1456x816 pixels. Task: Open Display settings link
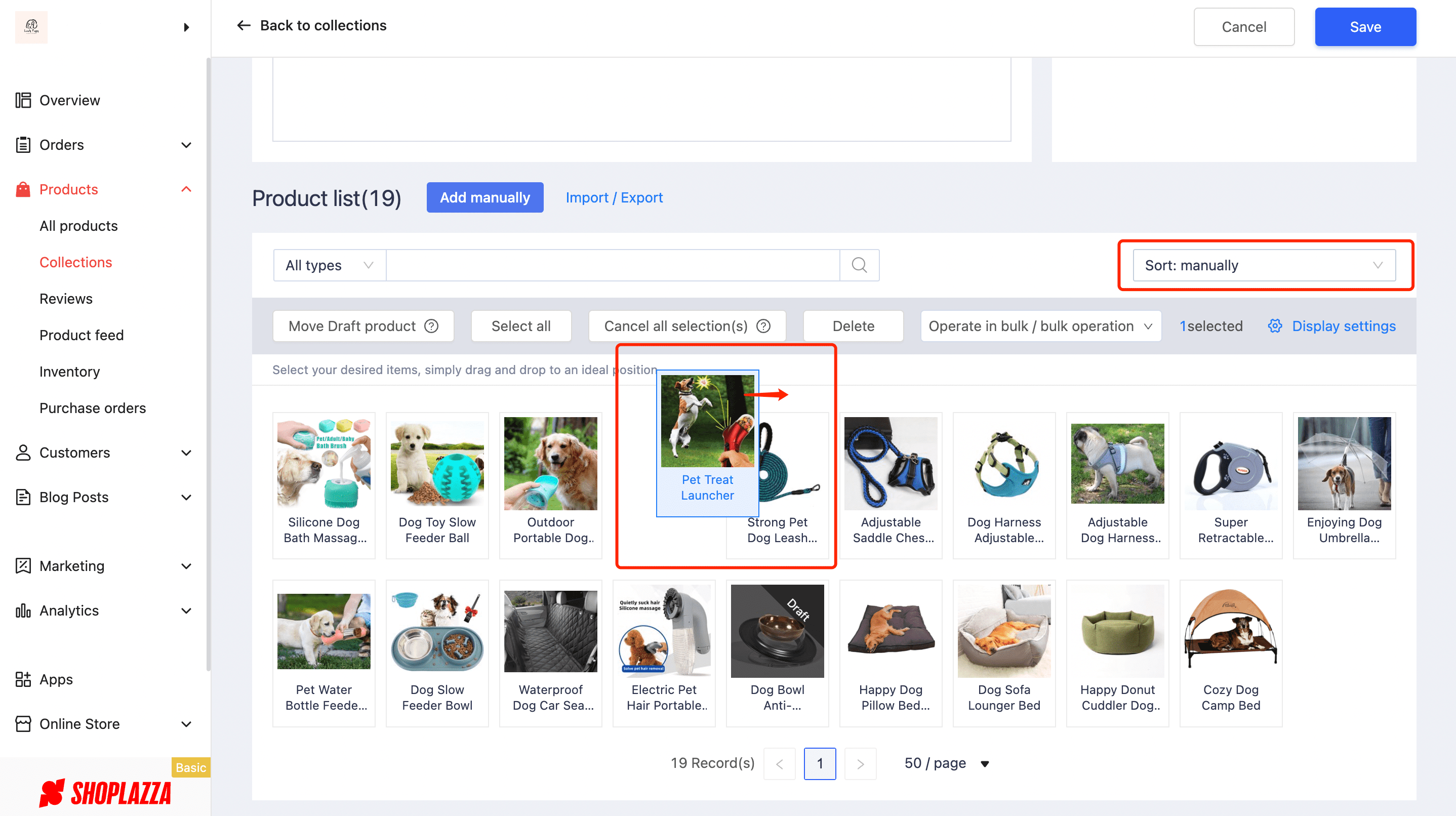pyautogui.click(x=1344, y=326)
